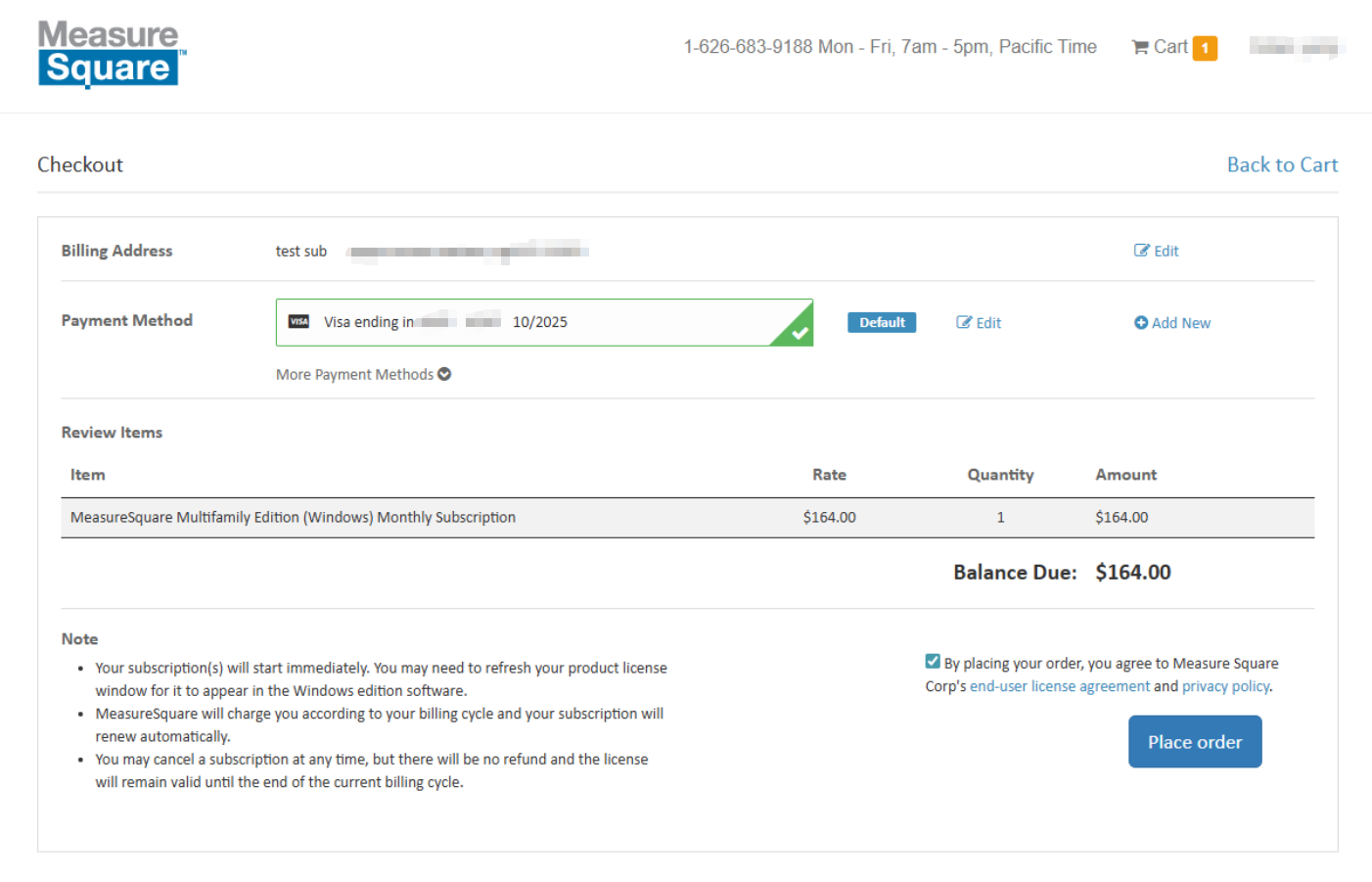Click the MeasureSquare logo
The image size is (1372, 882).
click(x=112, y=54)
